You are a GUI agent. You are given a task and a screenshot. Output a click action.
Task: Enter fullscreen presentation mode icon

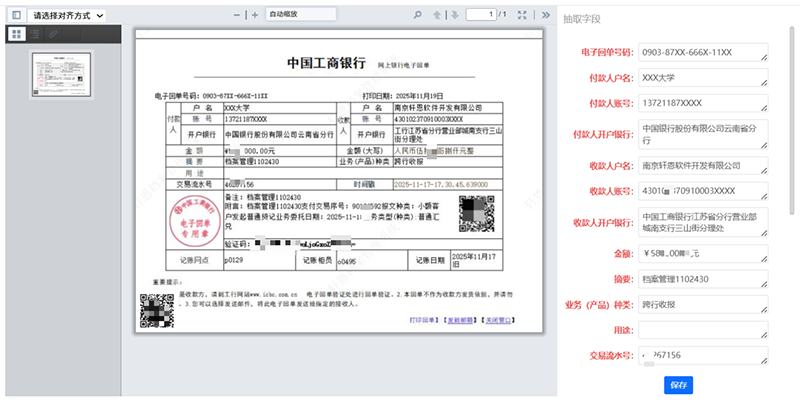click(x=523, y=16)
